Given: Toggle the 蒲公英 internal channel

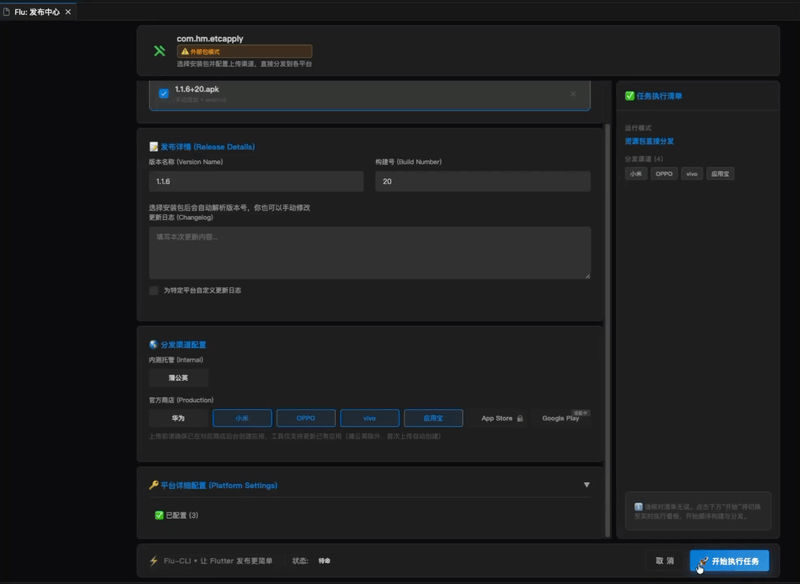Looking at the screenshot, I should [x=179, y=378].
